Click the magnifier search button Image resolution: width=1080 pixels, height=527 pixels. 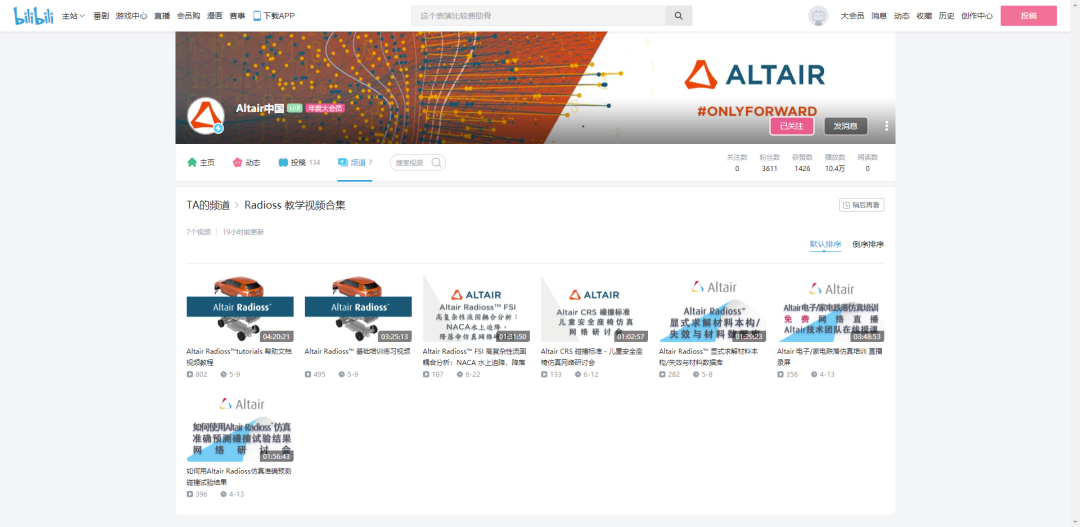[x=678, y=16]
